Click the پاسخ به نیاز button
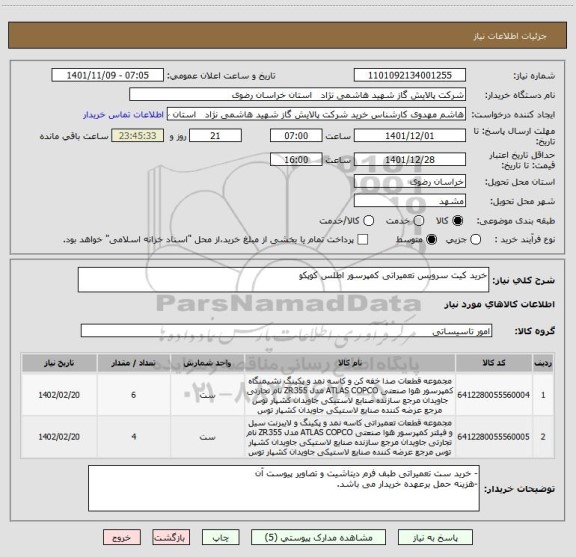Screen dimensions: 576x557 coord(435,538)
